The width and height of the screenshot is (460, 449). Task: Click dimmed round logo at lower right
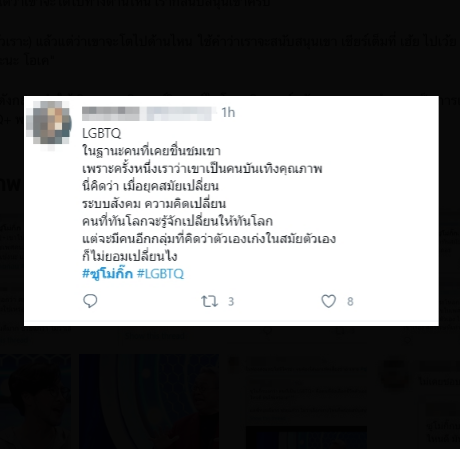click(394, 374)
